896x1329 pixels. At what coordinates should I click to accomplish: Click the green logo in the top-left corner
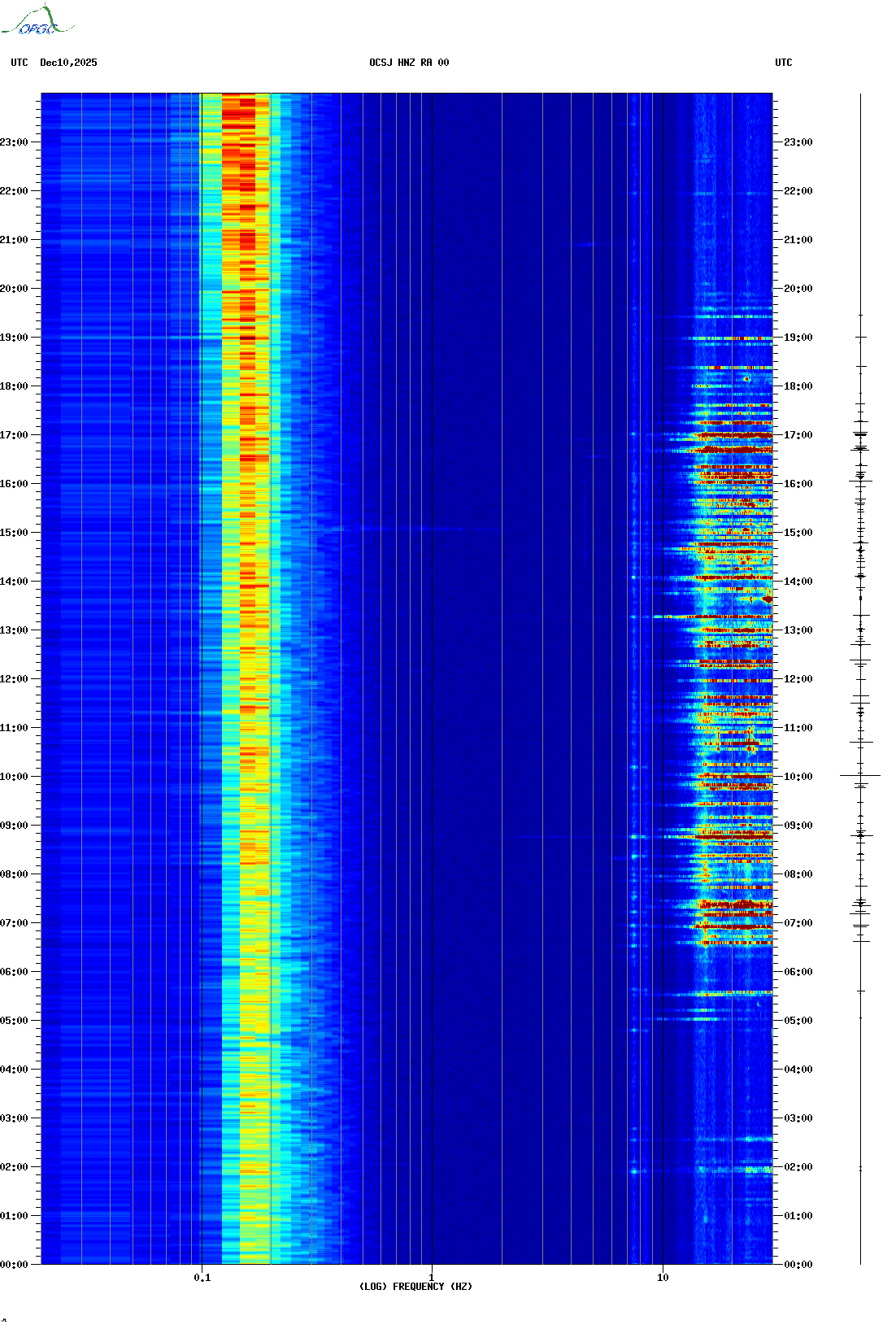pyautogui.click(x=37, y=22)
